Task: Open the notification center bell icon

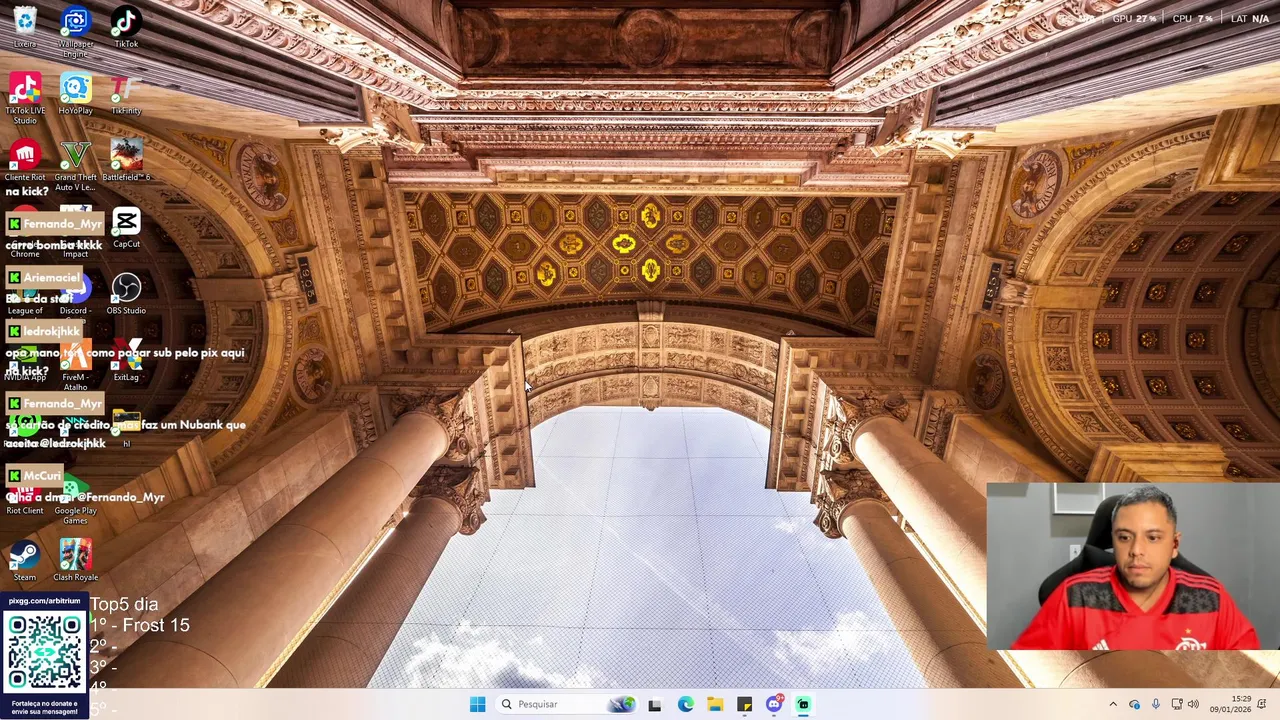Action: (x=1262, y=704)
